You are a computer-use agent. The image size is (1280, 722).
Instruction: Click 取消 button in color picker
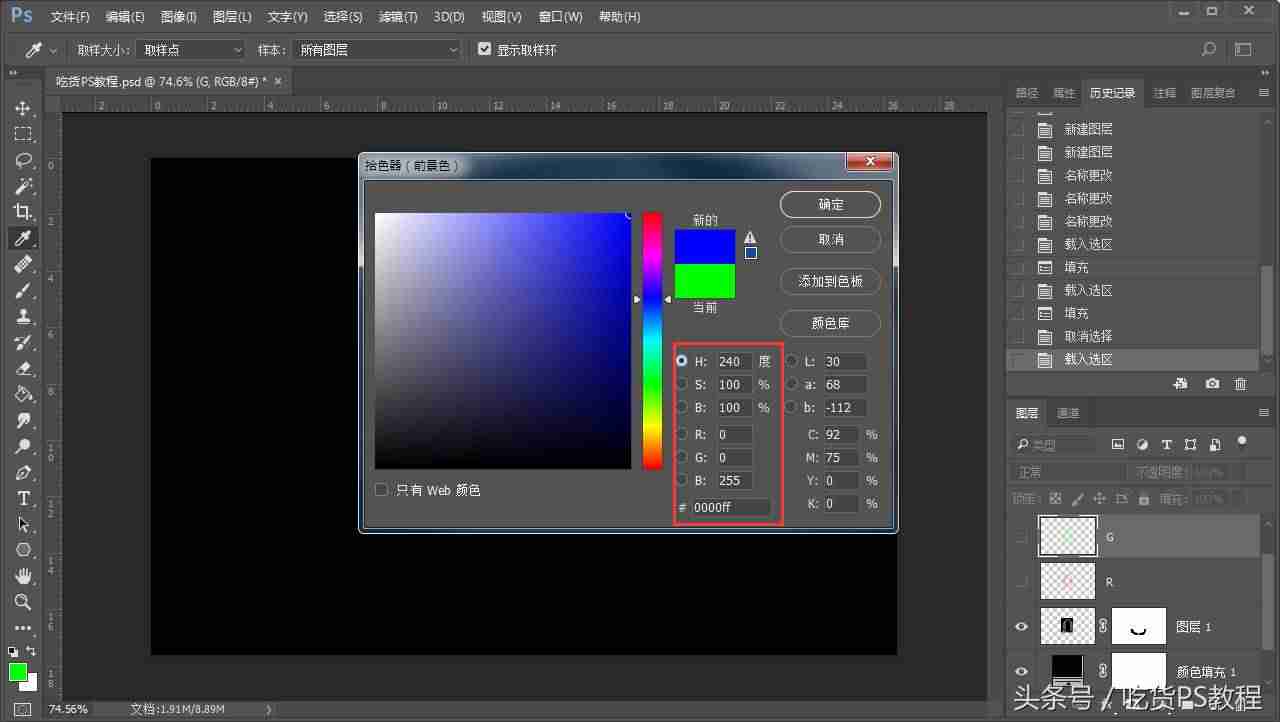coord(830,240)
